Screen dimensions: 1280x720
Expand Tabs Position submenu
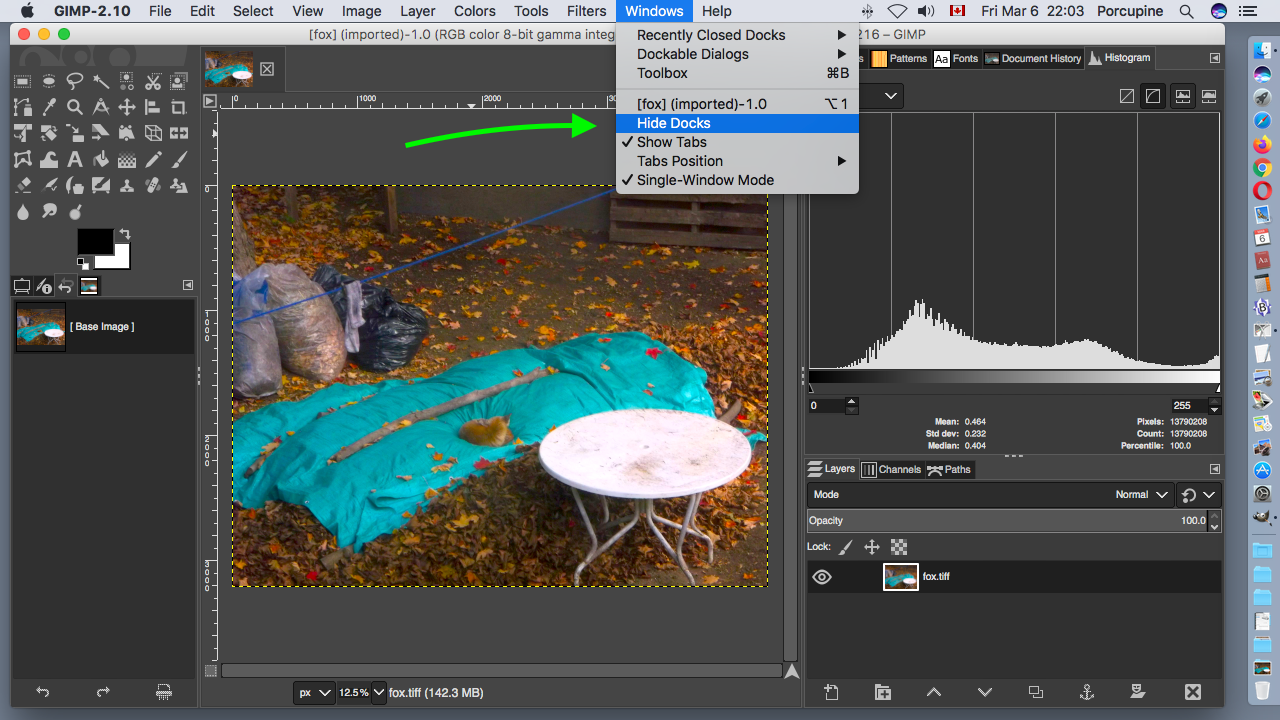(x=737, y=161)
